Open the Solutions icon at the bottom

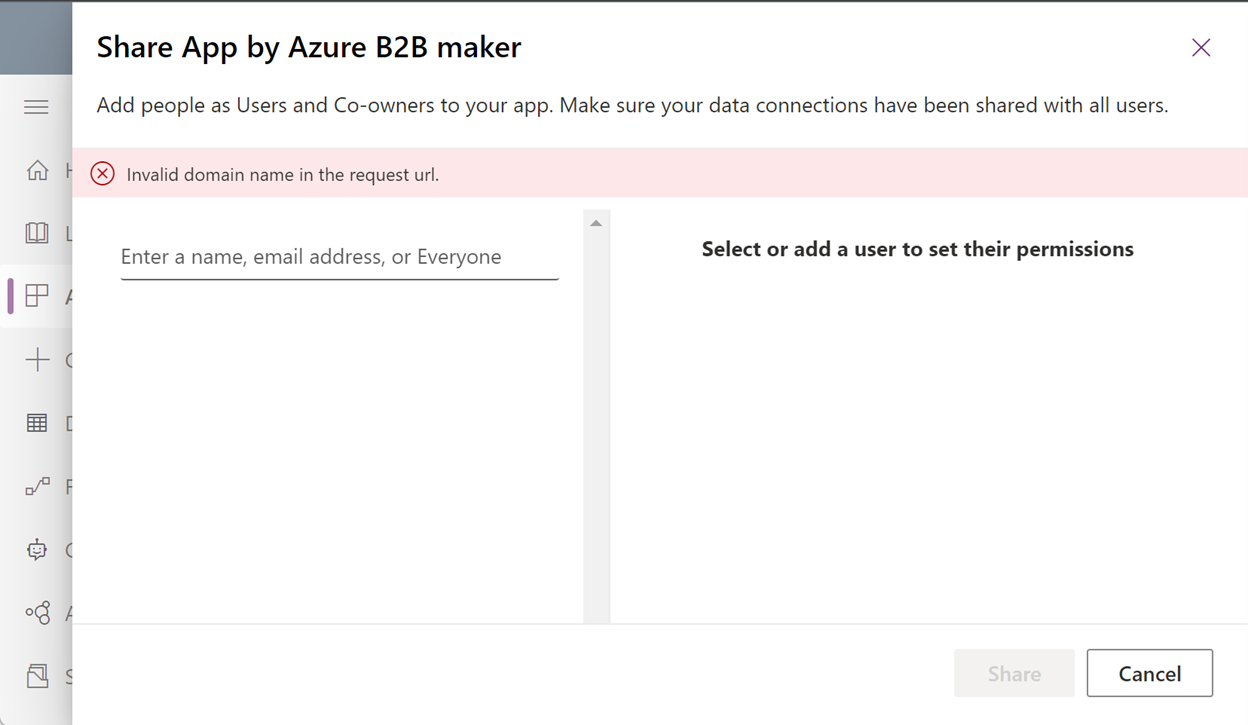click(37, 675)
